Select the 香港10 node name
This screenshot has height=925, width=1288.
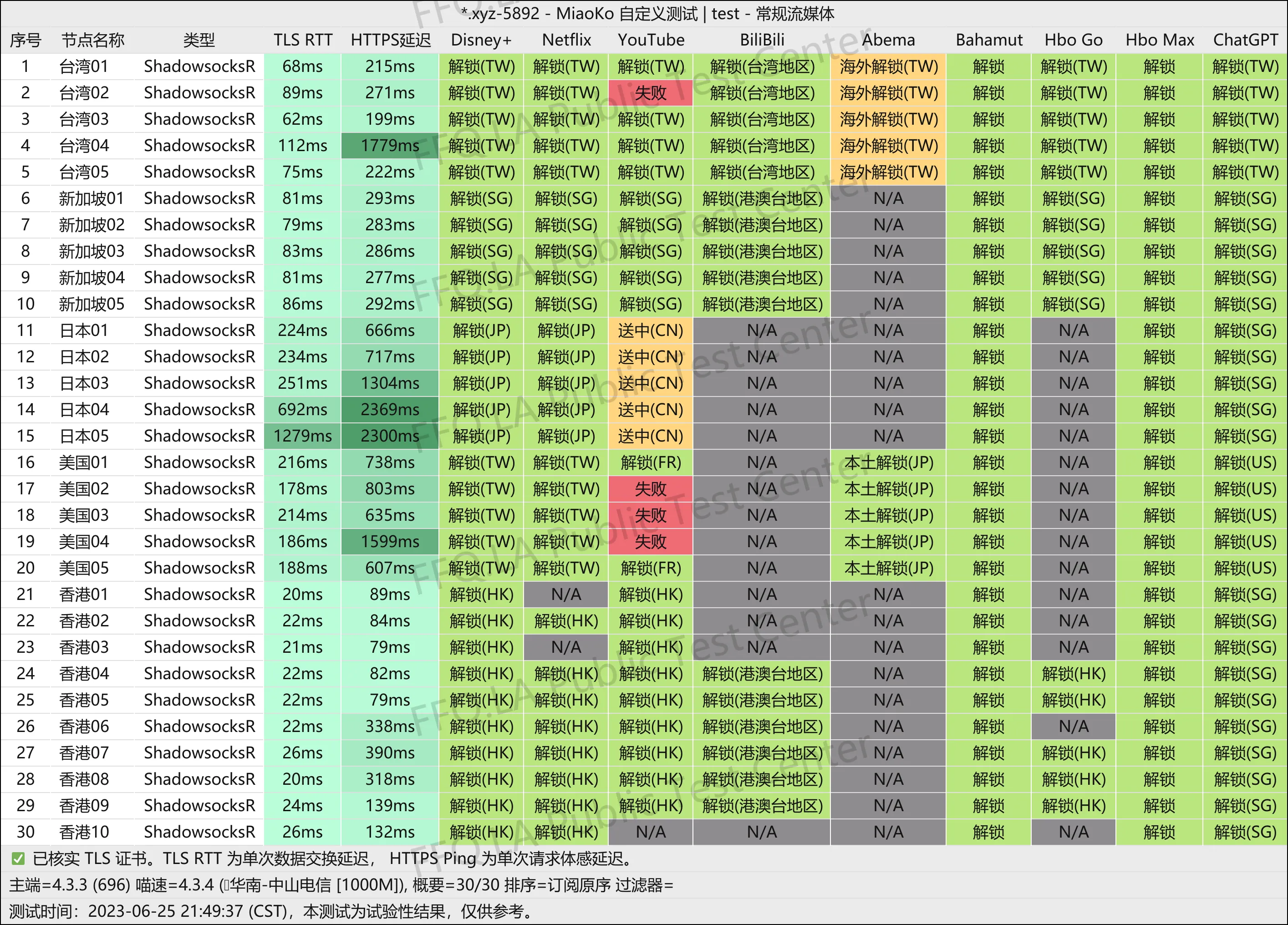pos(84,832)
